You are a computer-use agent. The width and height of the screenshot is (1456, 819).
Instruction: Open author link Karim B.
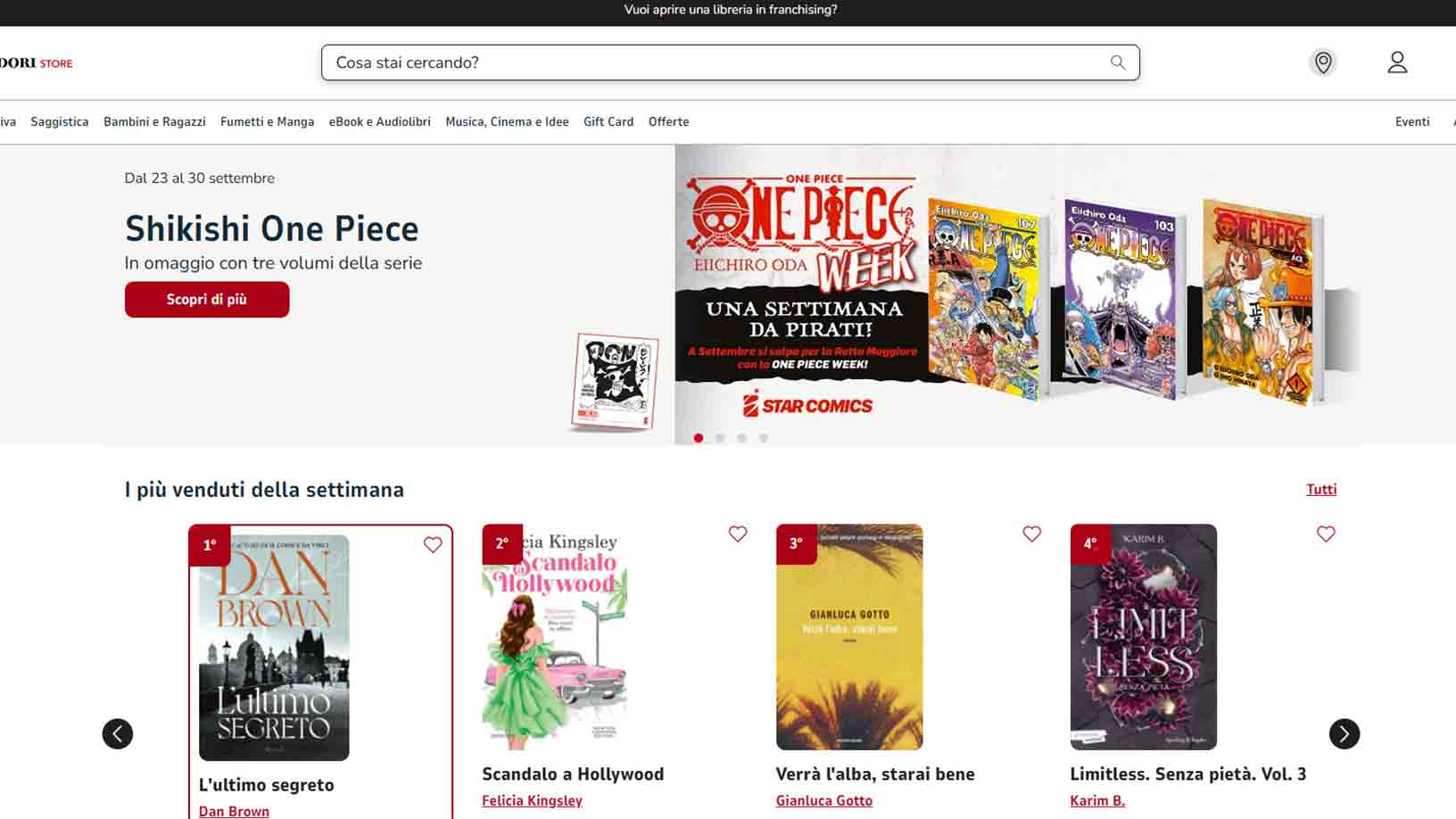1097,800
